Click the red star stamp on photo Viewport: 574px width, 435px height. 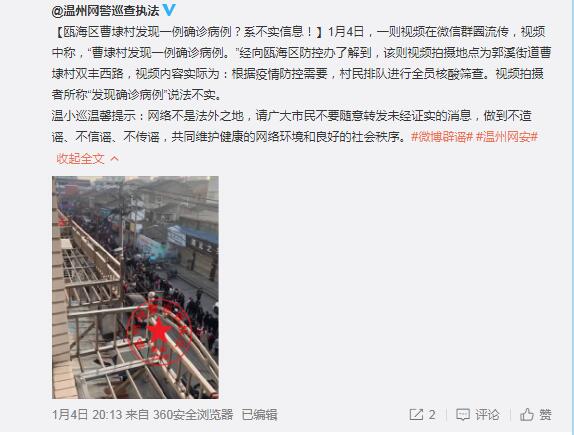point(159,331)
